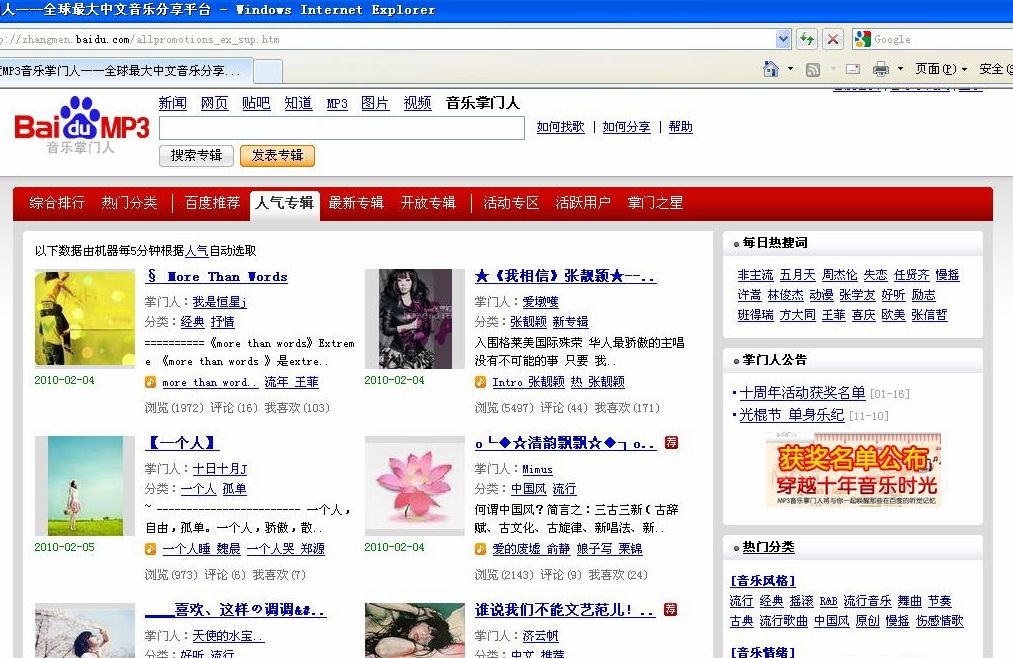Click the RSS feeds toolbar icon
Image resolution: width=1013 pixels, height=658 pixels.
813,69
